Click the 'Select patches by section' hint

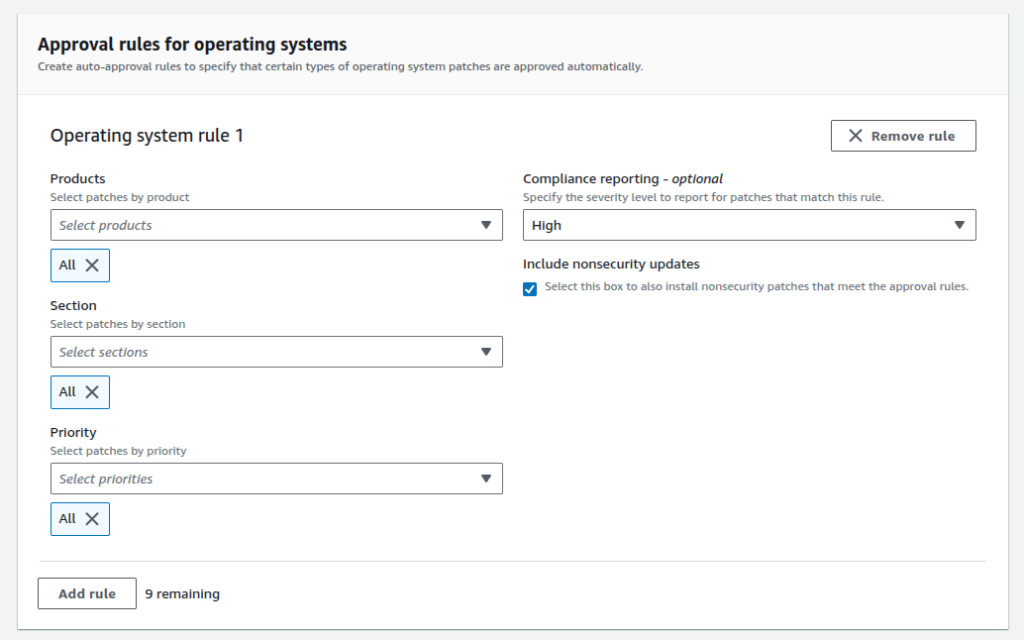(x=118, y=324)
